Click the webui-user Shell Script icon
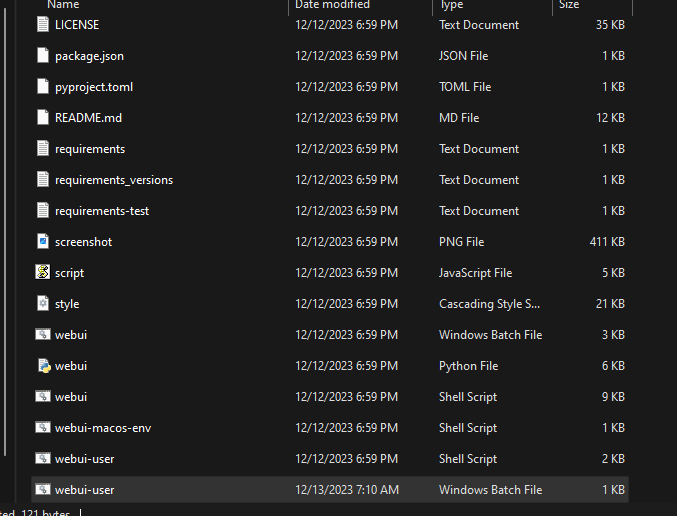 43,459
